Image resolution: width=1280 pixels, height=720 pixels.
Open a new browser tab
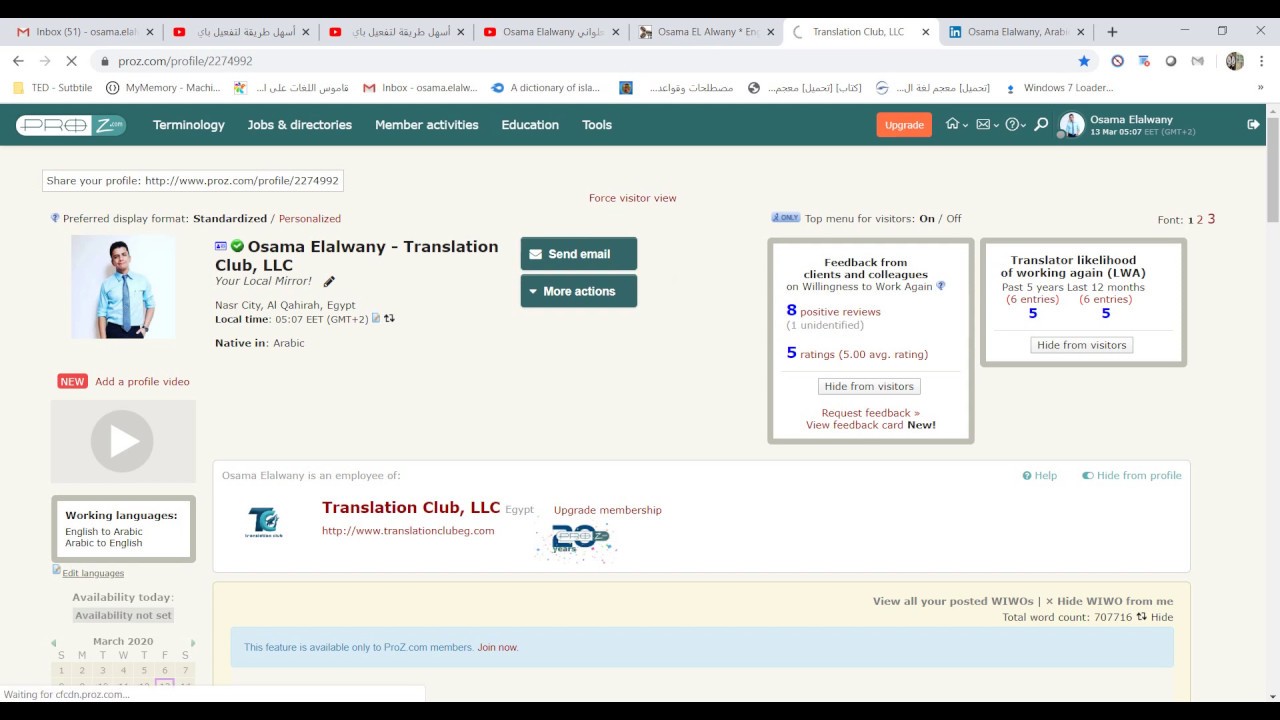click(x=1112, y=32)
